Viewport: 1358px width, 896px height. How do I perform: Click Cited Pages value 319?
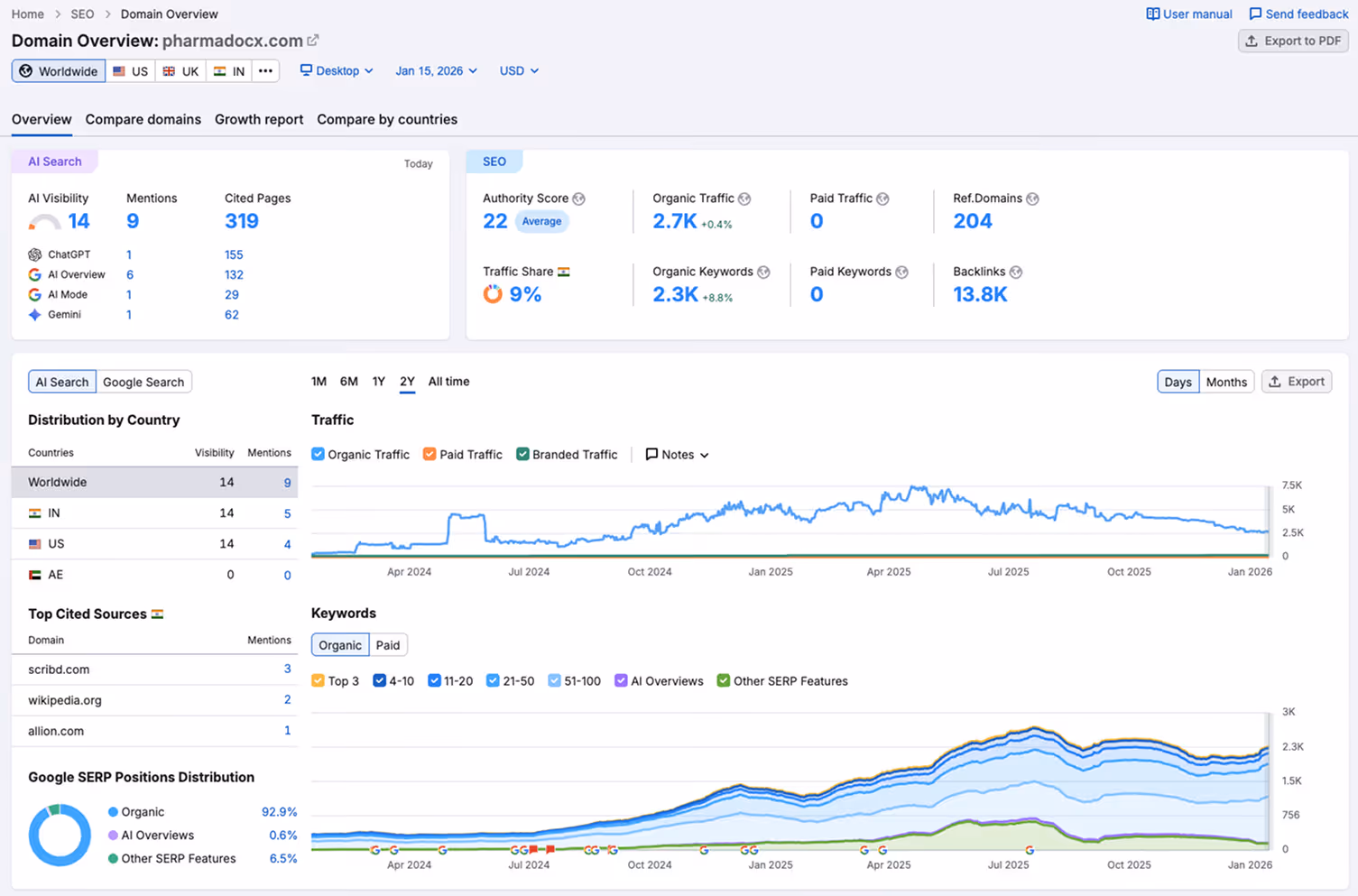242,221
